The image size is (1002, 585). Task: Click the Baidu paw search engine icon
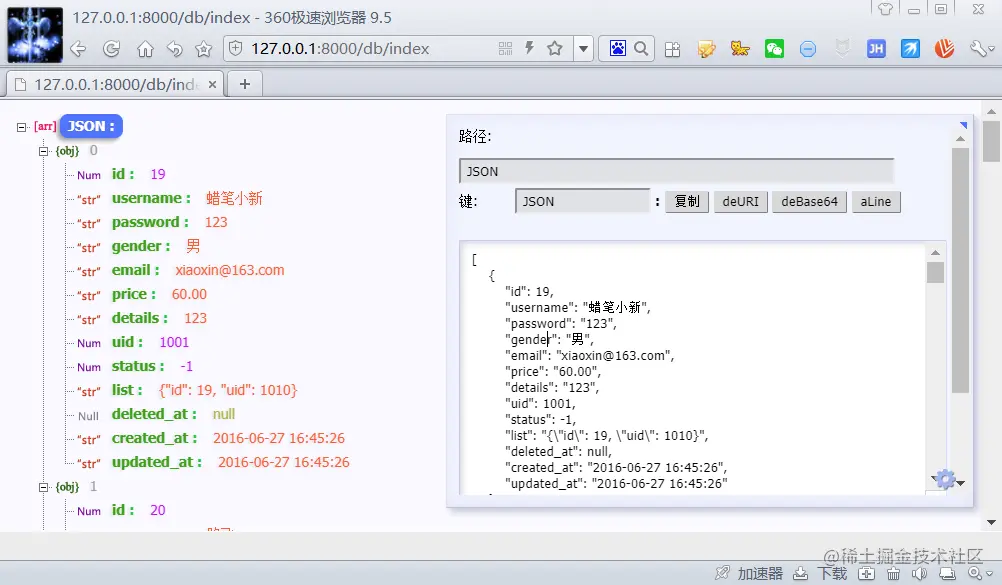click(x=617, y=49)
